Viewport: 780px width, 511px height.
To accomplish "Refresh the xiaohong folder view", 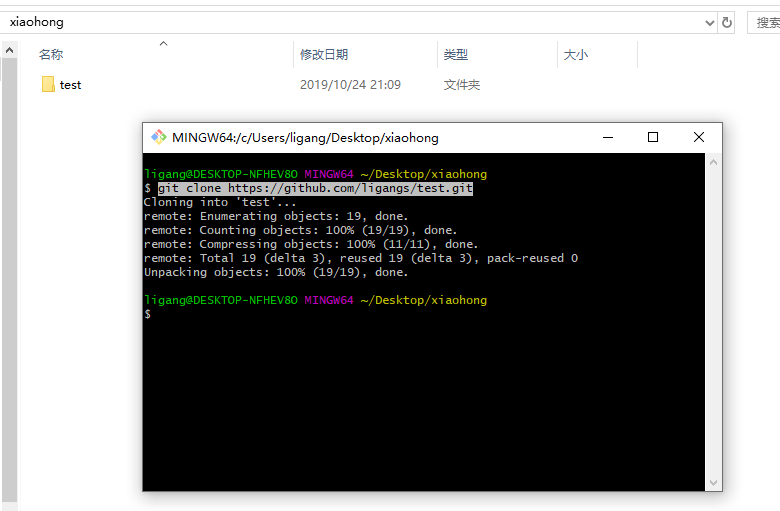I will coord(727,22).
